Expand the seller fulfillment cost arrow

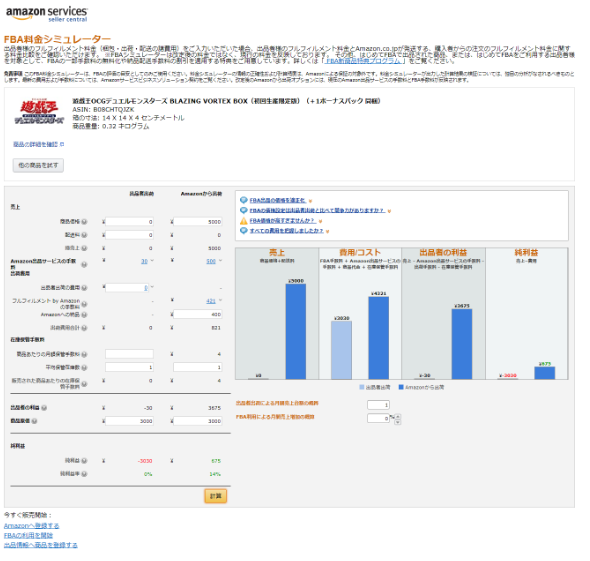[152, 287]
